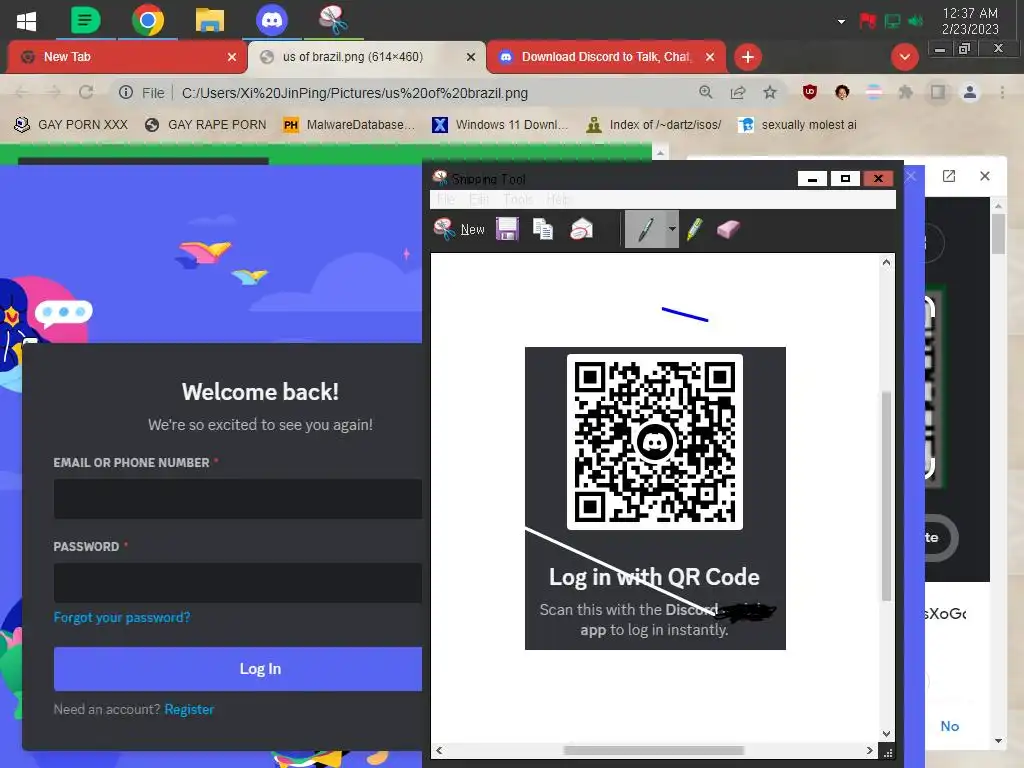Open Chrome tab search dropdown

(904, 57)
